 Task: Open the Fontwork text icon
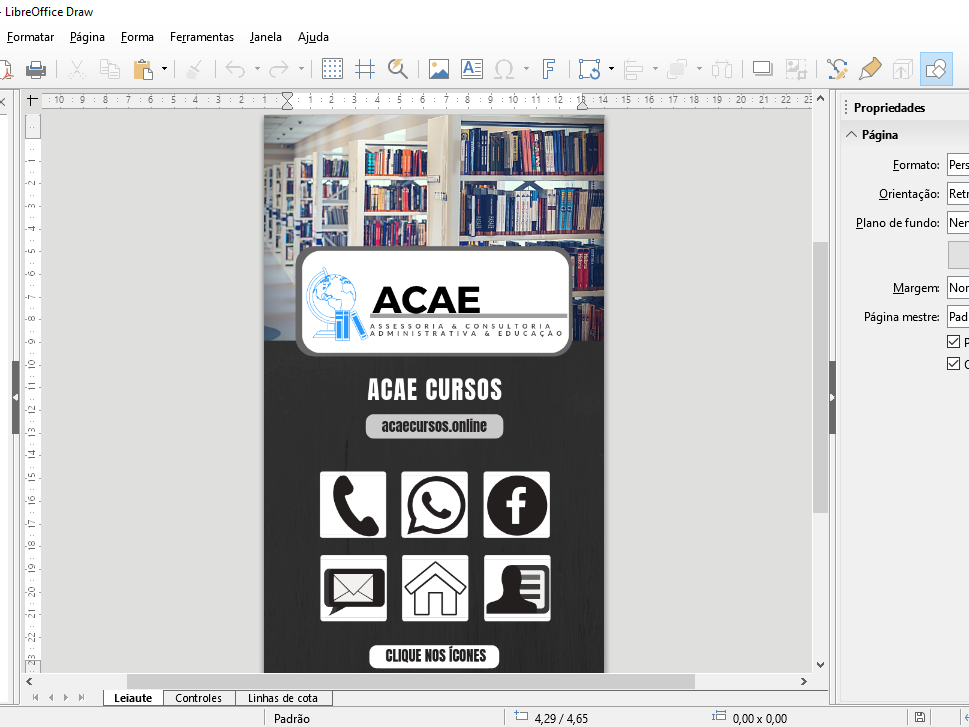(548, 69)
